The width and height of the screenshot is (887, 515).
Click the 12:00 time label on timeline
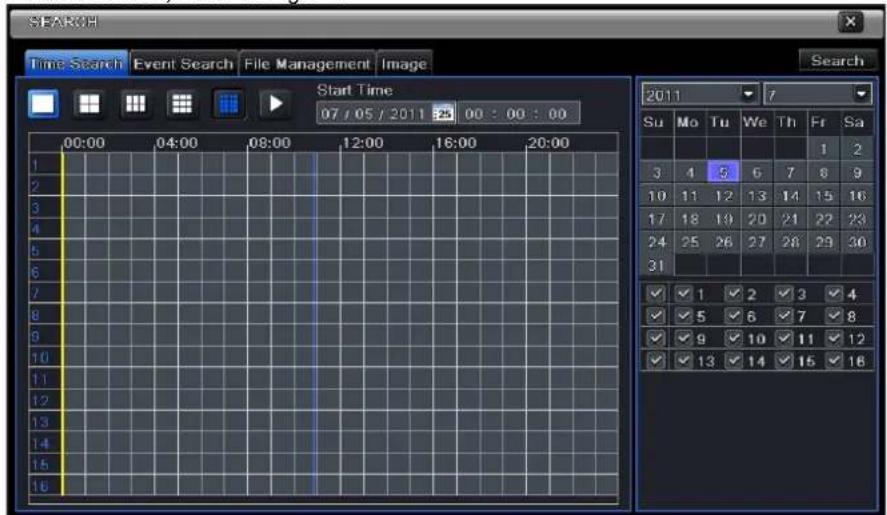363,143
